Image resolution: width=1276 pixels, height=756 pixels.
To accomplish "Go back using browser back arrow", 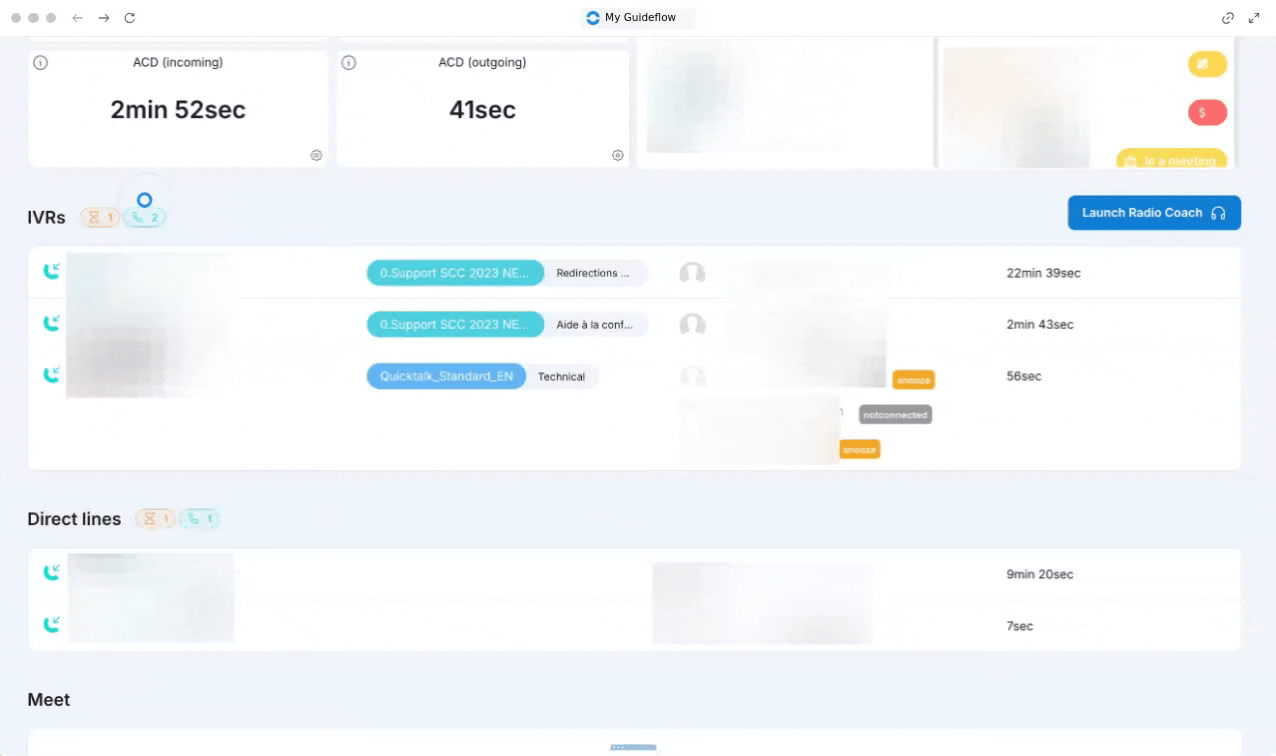I will click(x=78, y=18).
